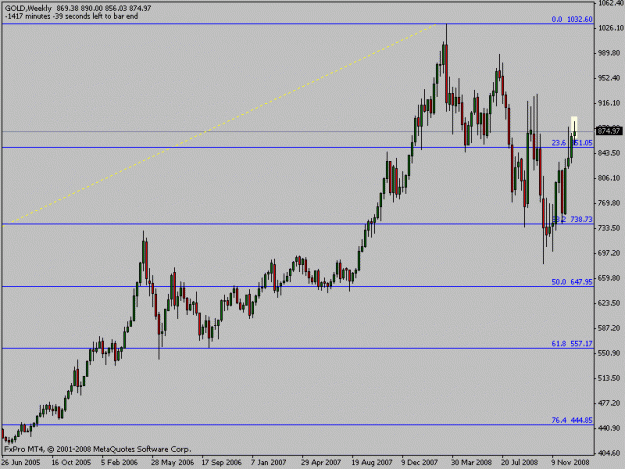Select the 38.2 Fibonacci label 738.73
The image size is (625, 469).
[x=572, y=219]
